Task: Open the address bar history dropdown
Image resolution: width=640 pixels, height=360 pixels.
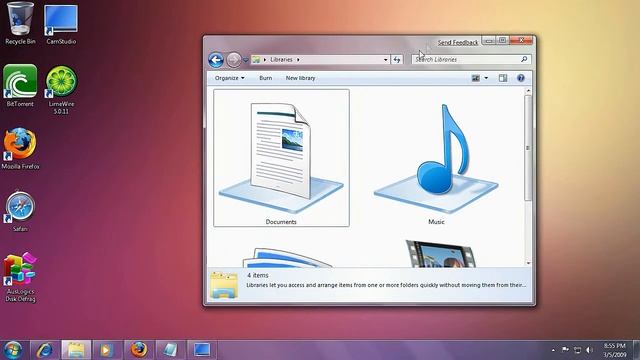Action: pyautogui.click(x=385, y=60)
